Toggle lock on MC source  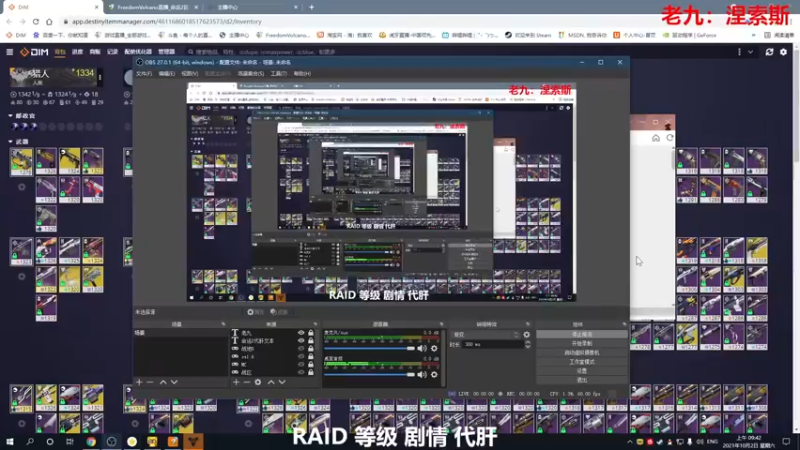(311, 364)
